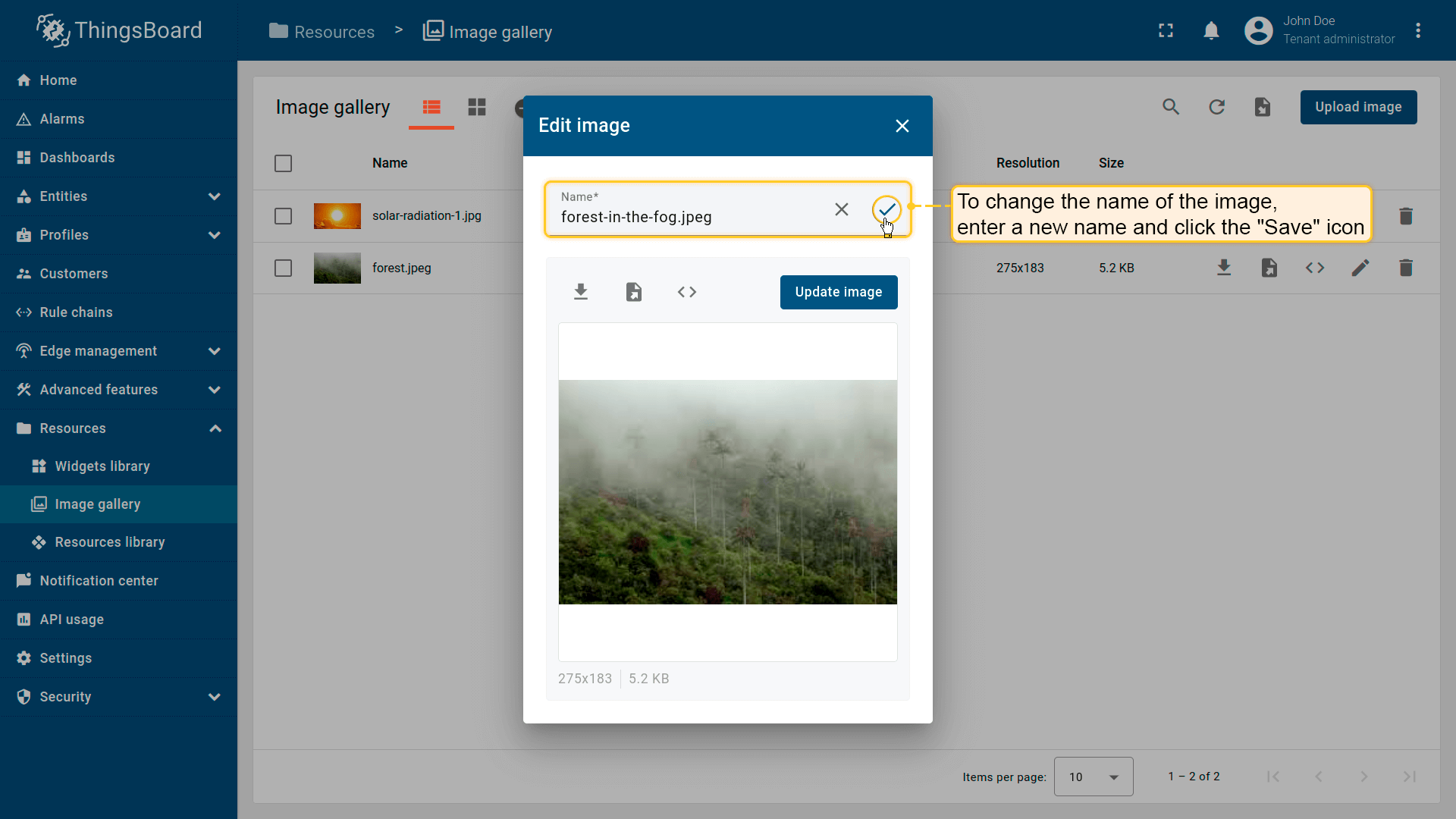Tick the forest.jpeg row checkbox
The width and height of the screenshot is (1456, 819).
283,268
